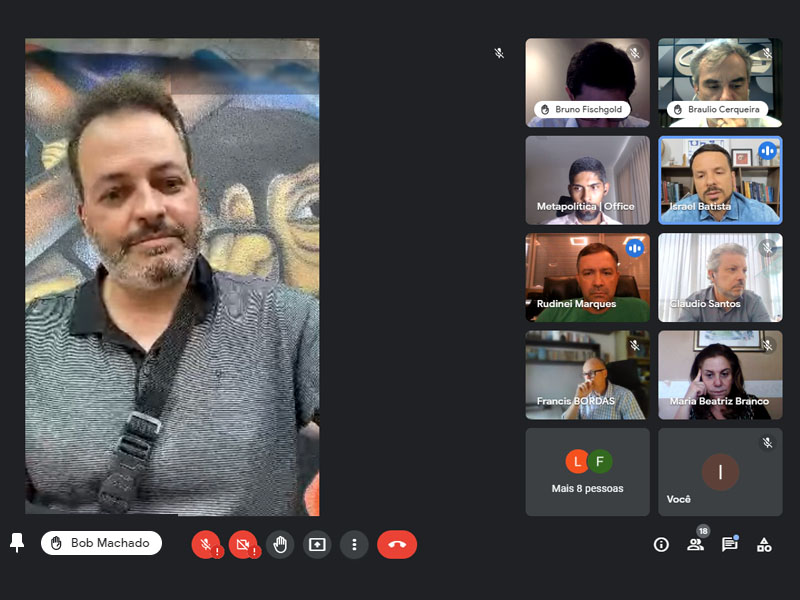
Task: Turn on the camera button
Action: pyautogui.click(x=242, y=544)
